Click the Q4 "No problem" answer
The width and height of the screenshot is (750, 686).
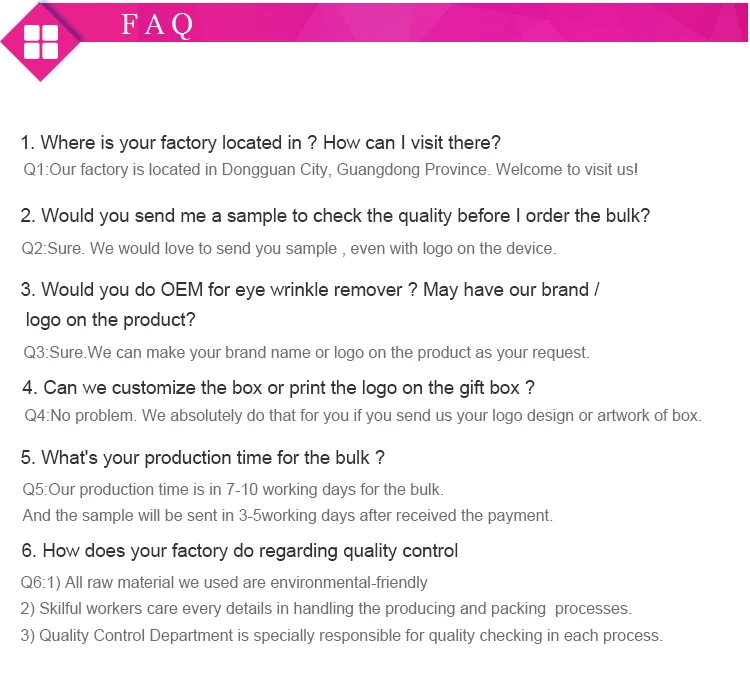click(x=362, y=416)
